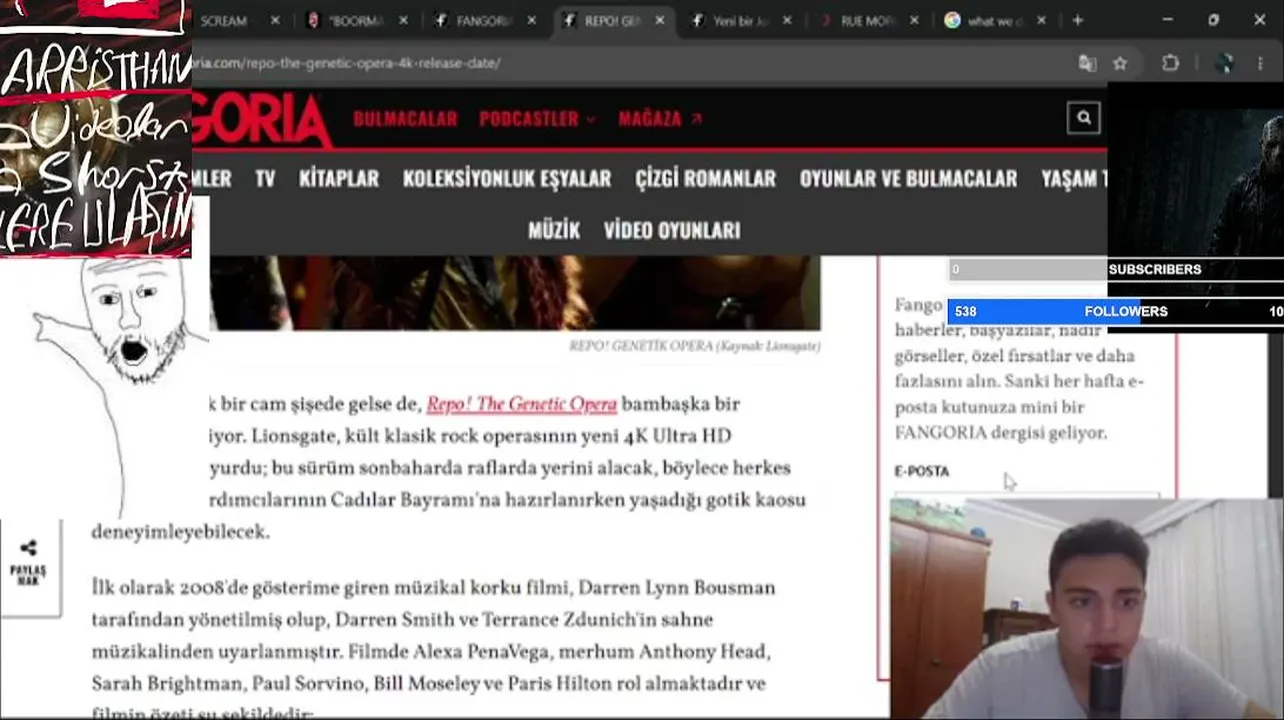Minimize the Chrome window
This screenshot has width=1284, height=720.
[1167, 20]
